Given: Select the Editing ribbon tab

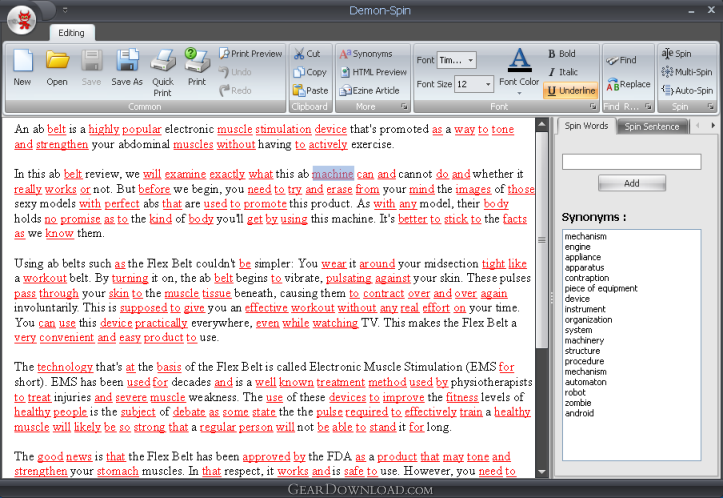Looking at the screenshot, I should (x=71, y=33).
